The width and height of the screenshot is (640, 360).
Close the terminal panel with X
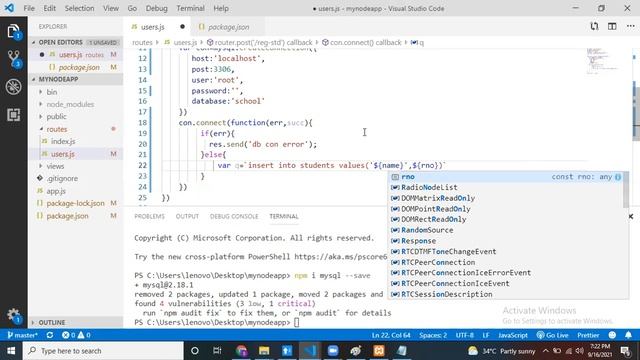click(631, 216)
